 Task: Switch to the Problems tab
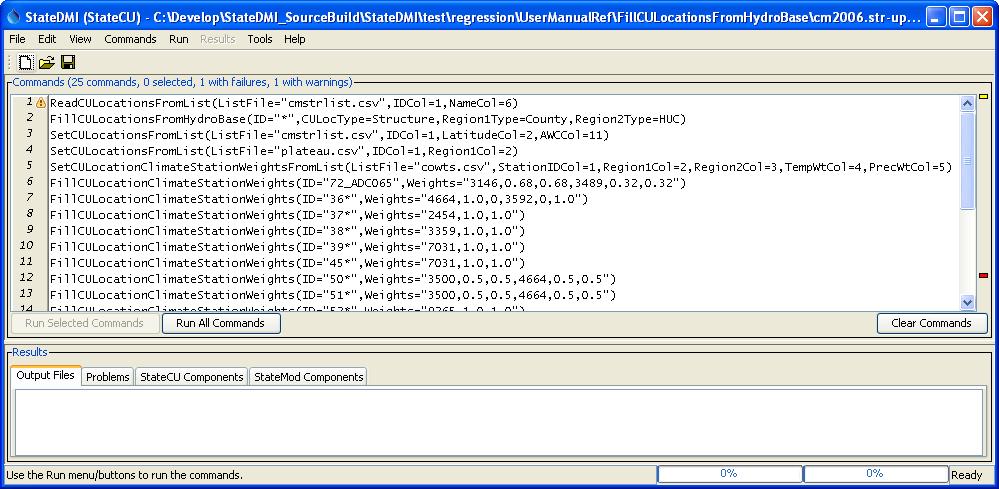[x=108, y=377]
